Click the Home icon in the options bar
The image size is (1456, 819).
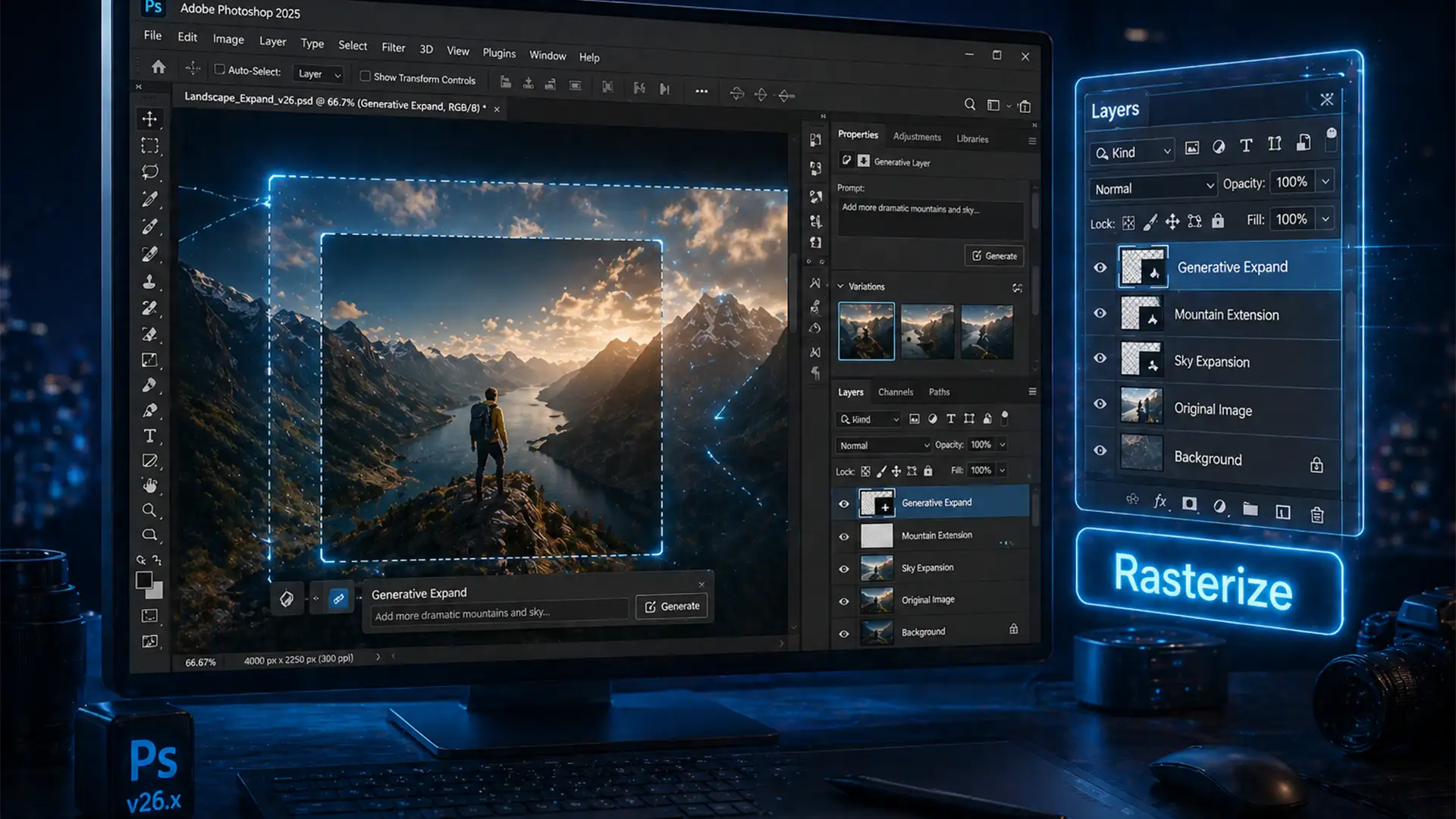pyautogui.click(x=158, y=67)
